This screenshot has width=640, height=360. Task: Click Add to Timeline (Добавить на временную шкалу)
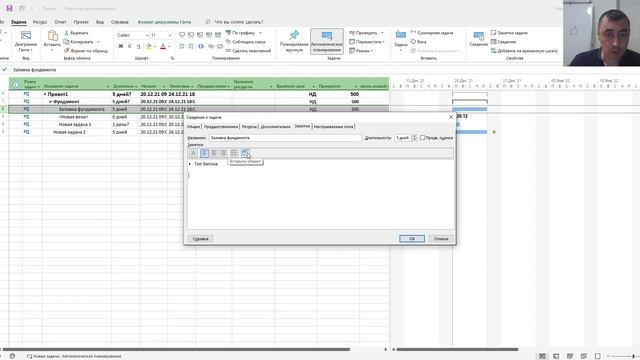(x=524, y=51)
